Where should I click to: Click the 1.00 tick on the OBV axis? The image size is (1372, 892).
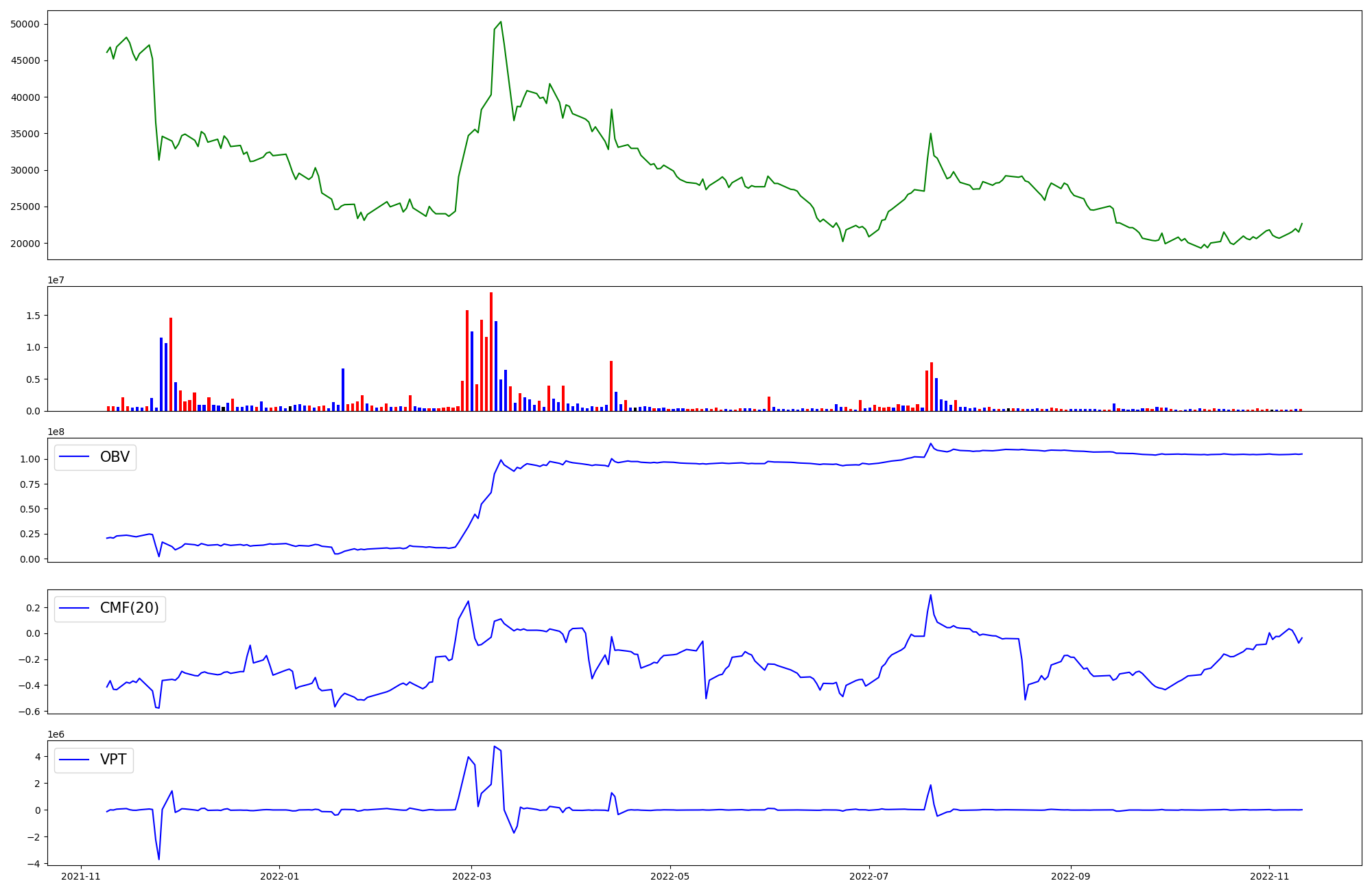30,459
